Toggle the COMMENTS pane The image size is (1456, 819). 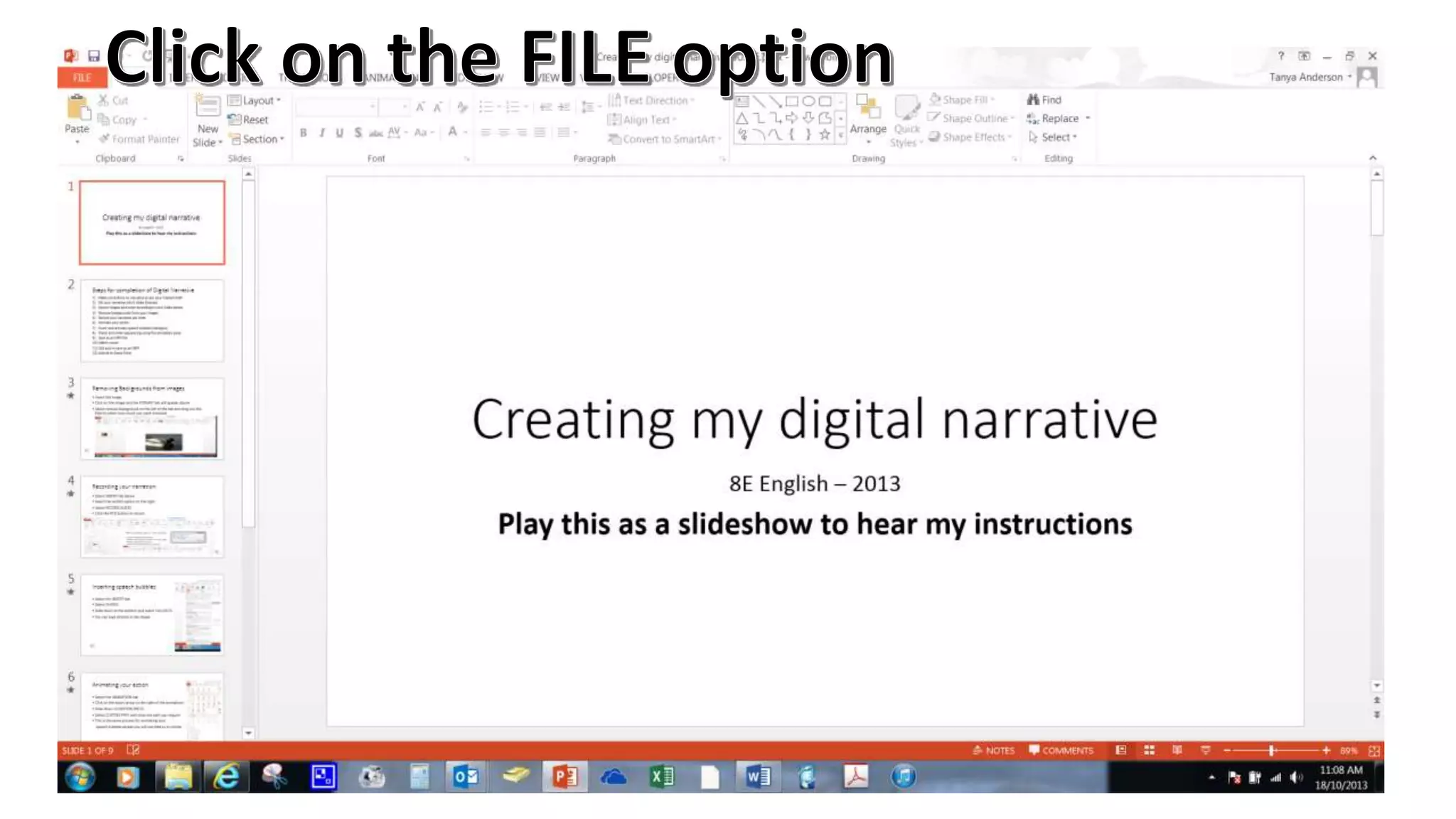coord(1061,750)
